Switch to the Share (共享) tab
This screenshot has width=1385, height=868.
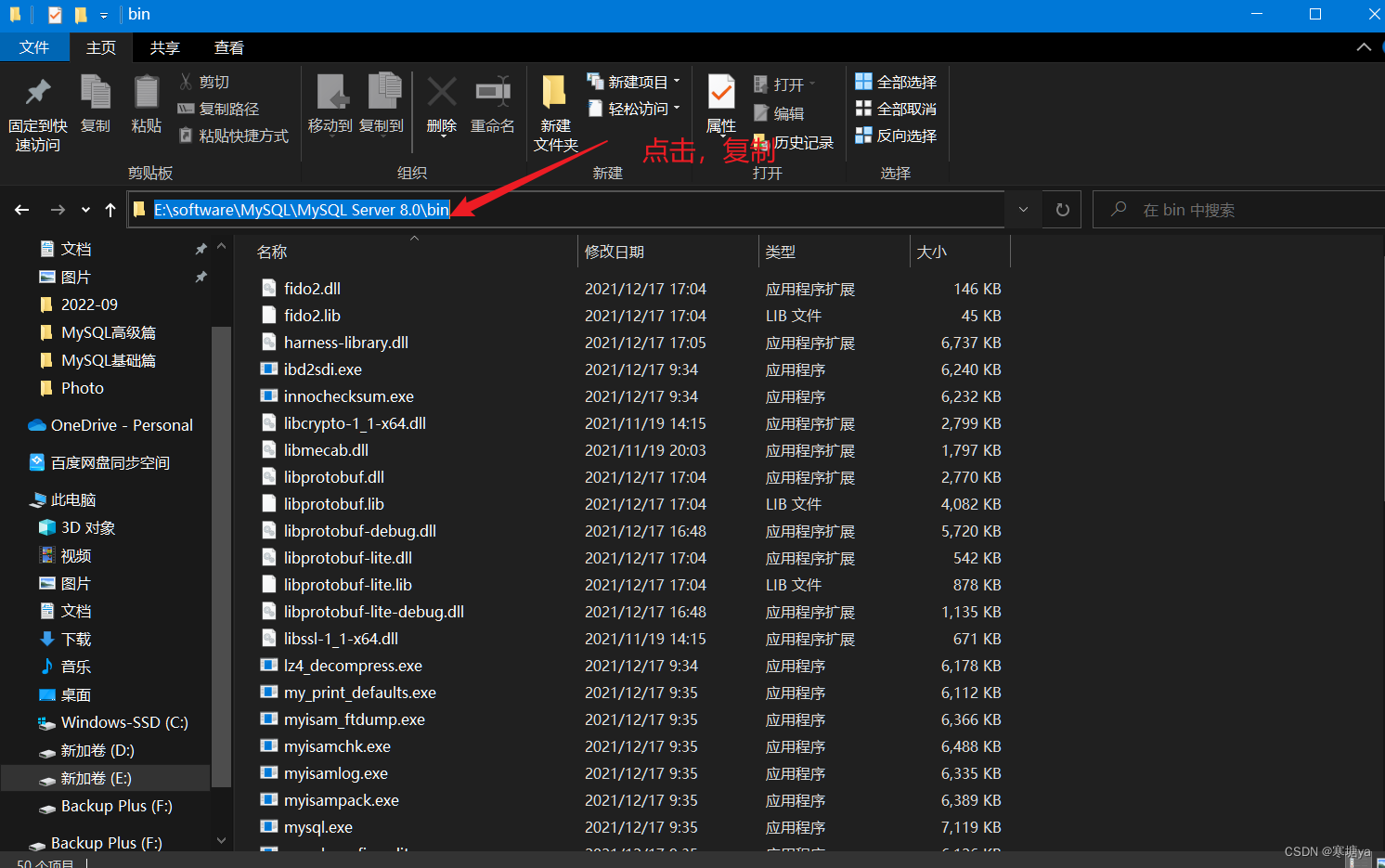[x=165, y=47]
